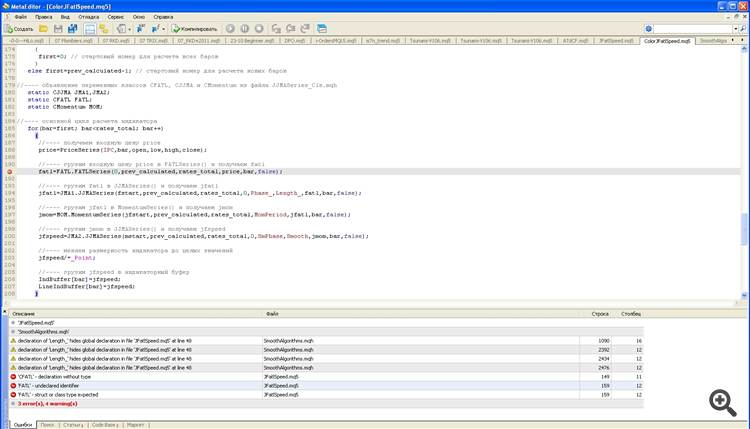Viewport: 750px width, 429px height.
Task: Click the blue globe icon beside the search box
Action: click(x=648, y=29)
